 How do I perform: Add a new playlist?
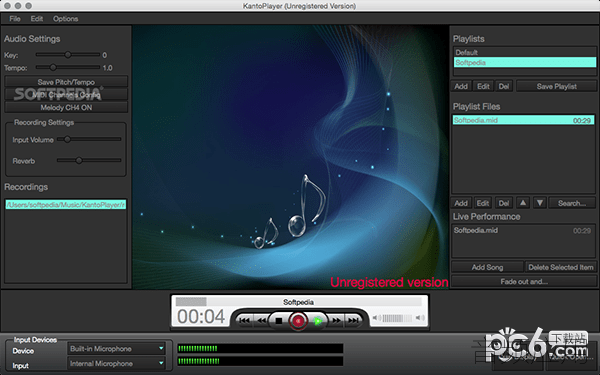tap(461, 86)
